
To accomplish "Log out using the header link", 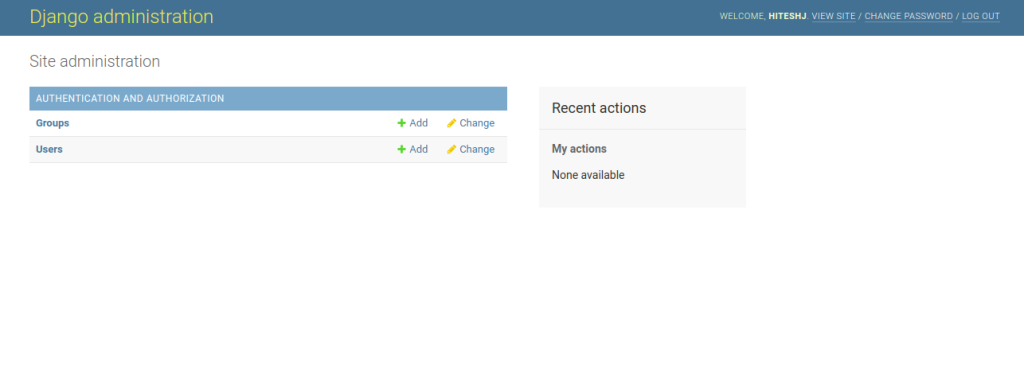I will (x=981, y=16).
